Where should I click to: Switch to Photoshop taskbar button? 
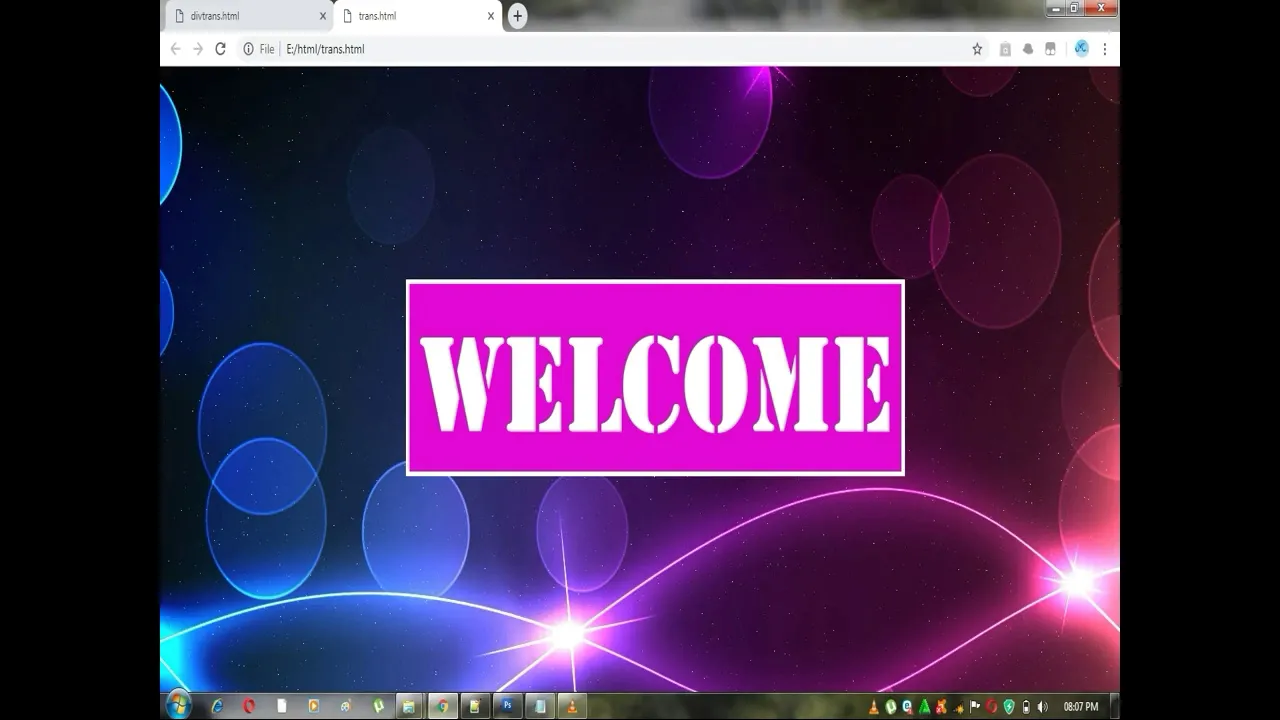(x=507, y=706)
